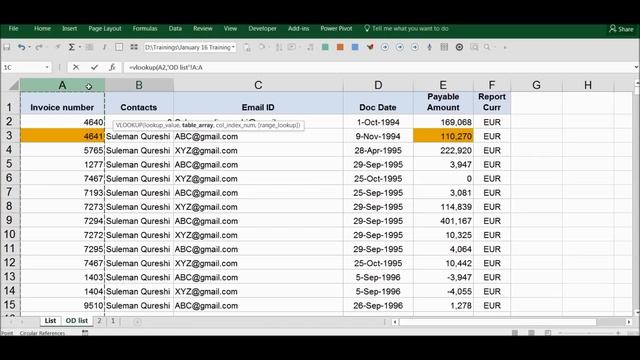This screenshot has height=360, width=640.
Task: Click the first circled arrow toolbar icon
Action: tap(384, 47)
